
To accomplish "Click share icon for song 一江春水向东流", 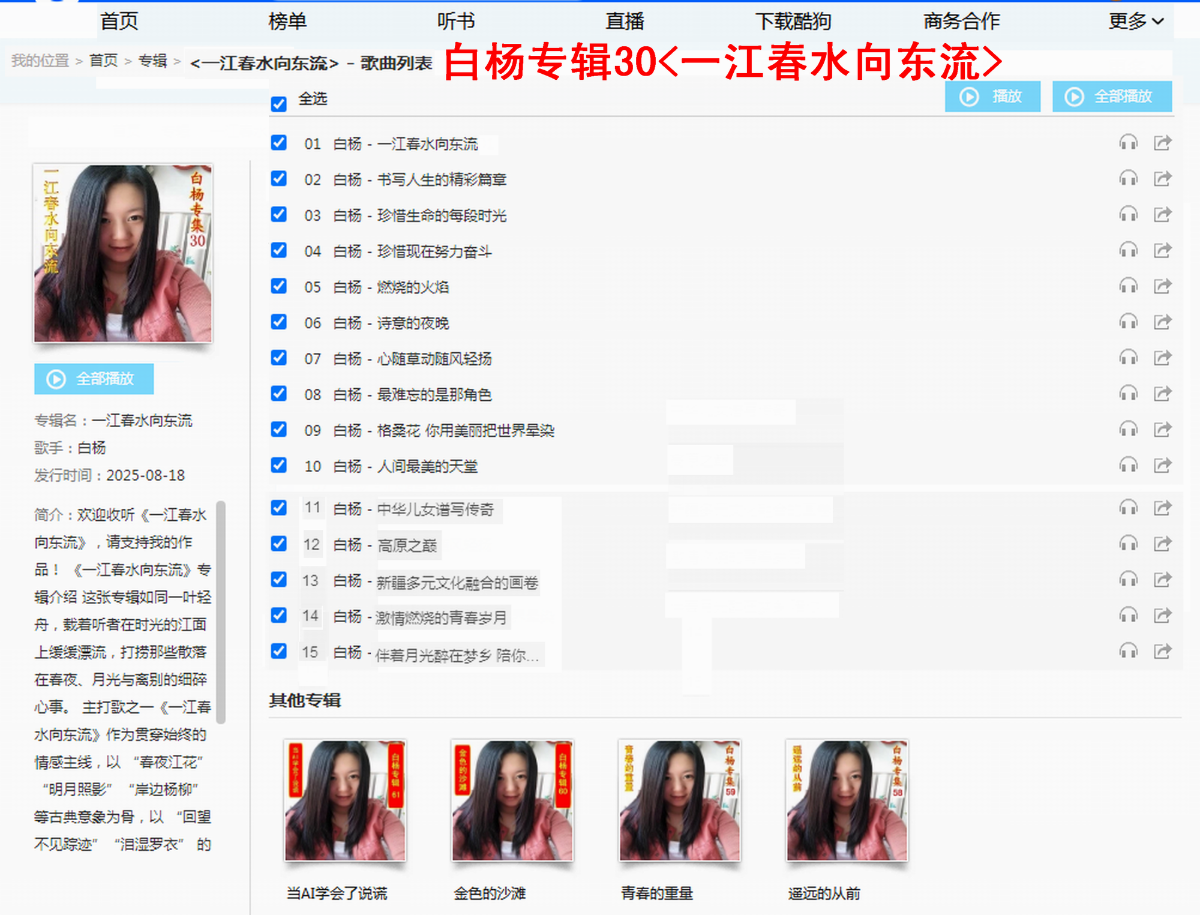I will click(1162, 143).
